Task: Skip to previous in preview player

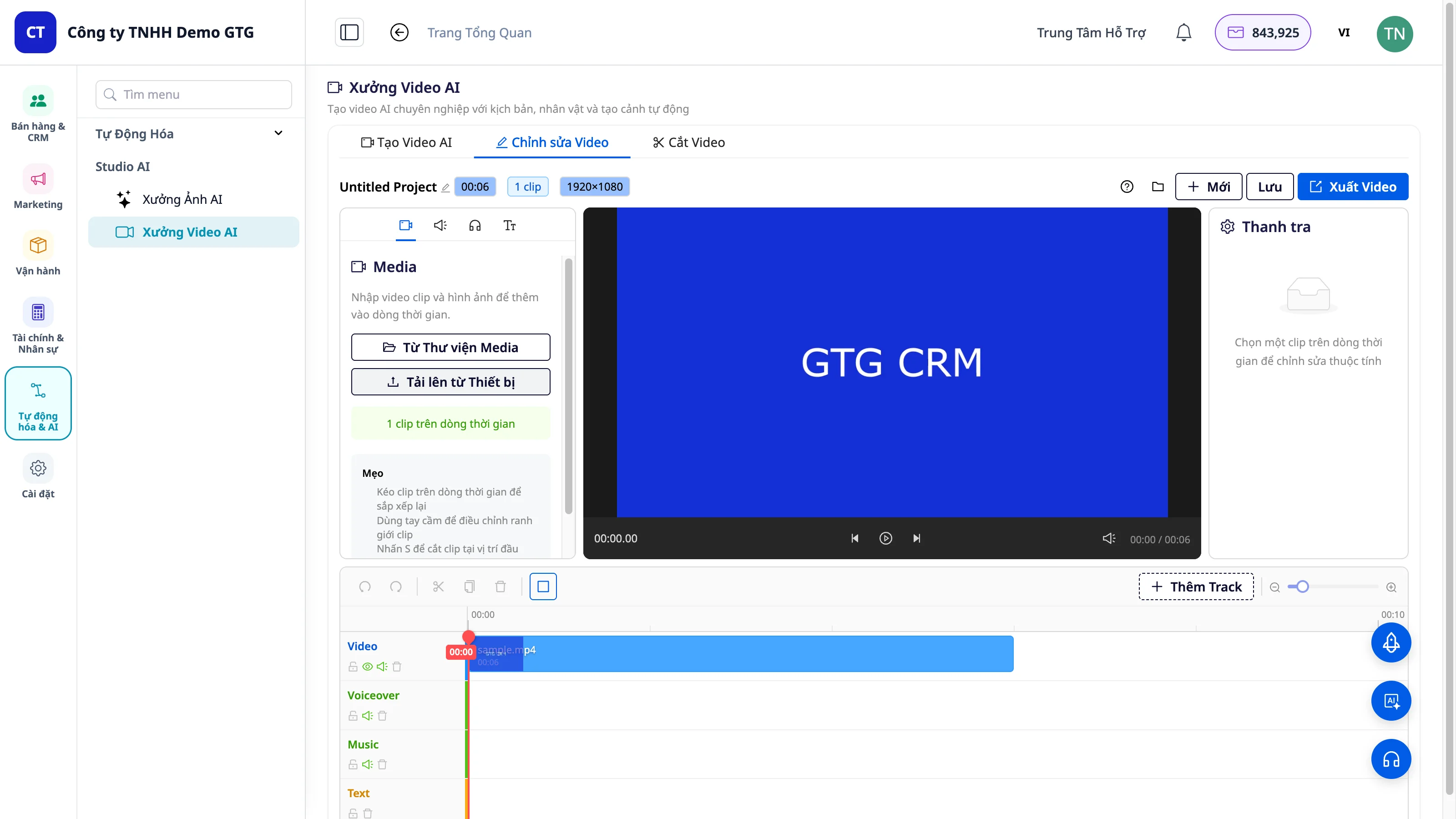Action: [x=854, y=538]
